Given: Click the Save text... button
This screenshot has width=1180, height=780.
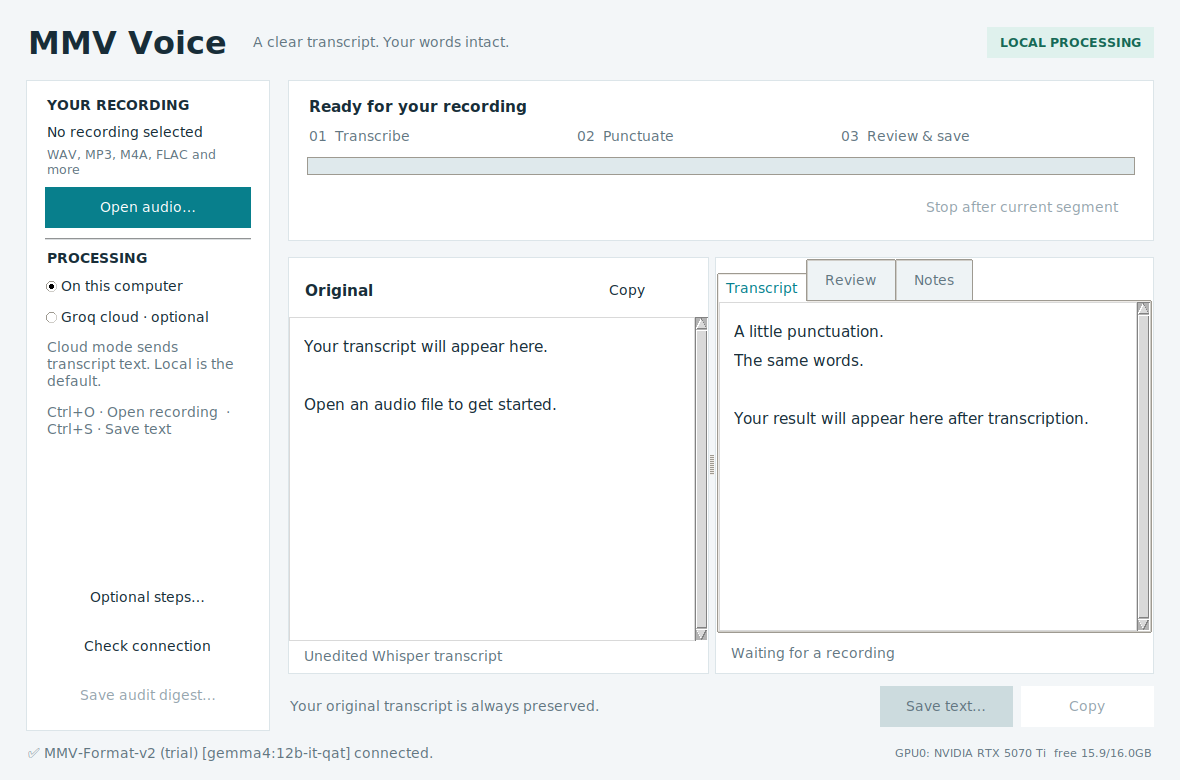Looking at the screenshot, I should (946, 706).
